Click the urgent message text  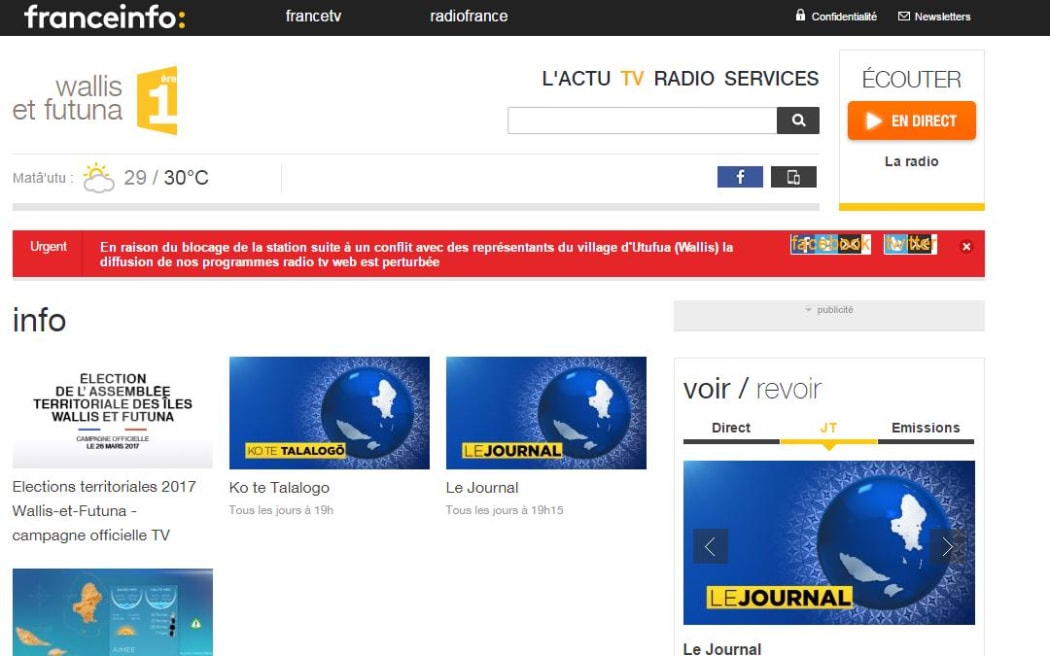[417, 254]
